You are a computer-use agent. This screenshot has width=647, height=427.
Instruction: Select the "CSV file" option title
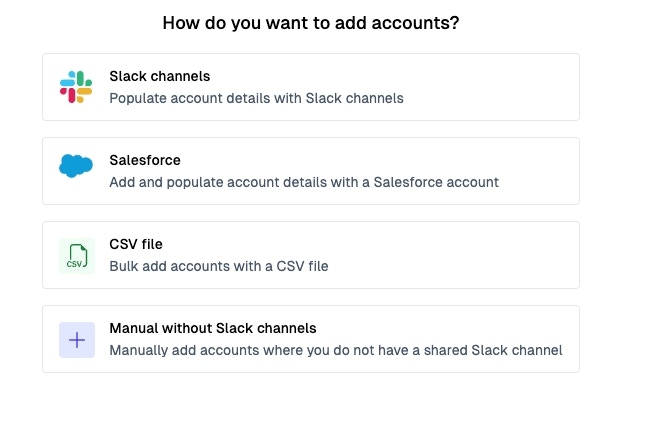point(135,244)
